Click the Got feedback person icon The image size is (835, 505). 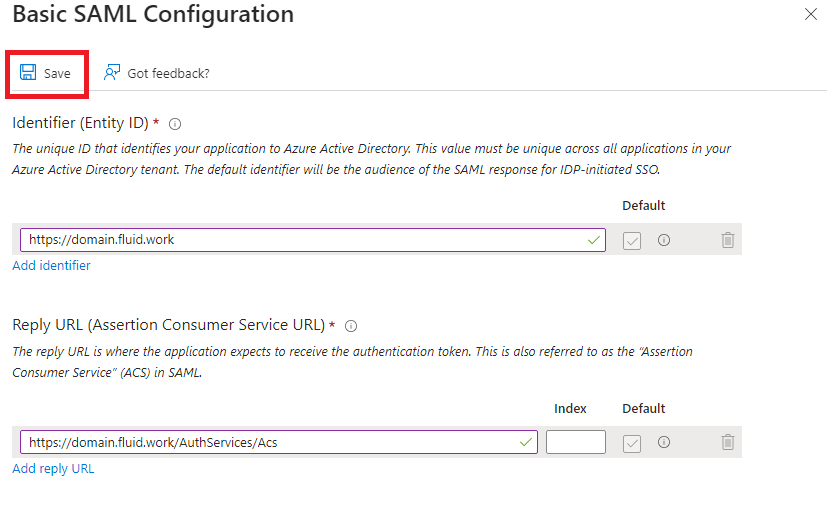click(112, 72)
